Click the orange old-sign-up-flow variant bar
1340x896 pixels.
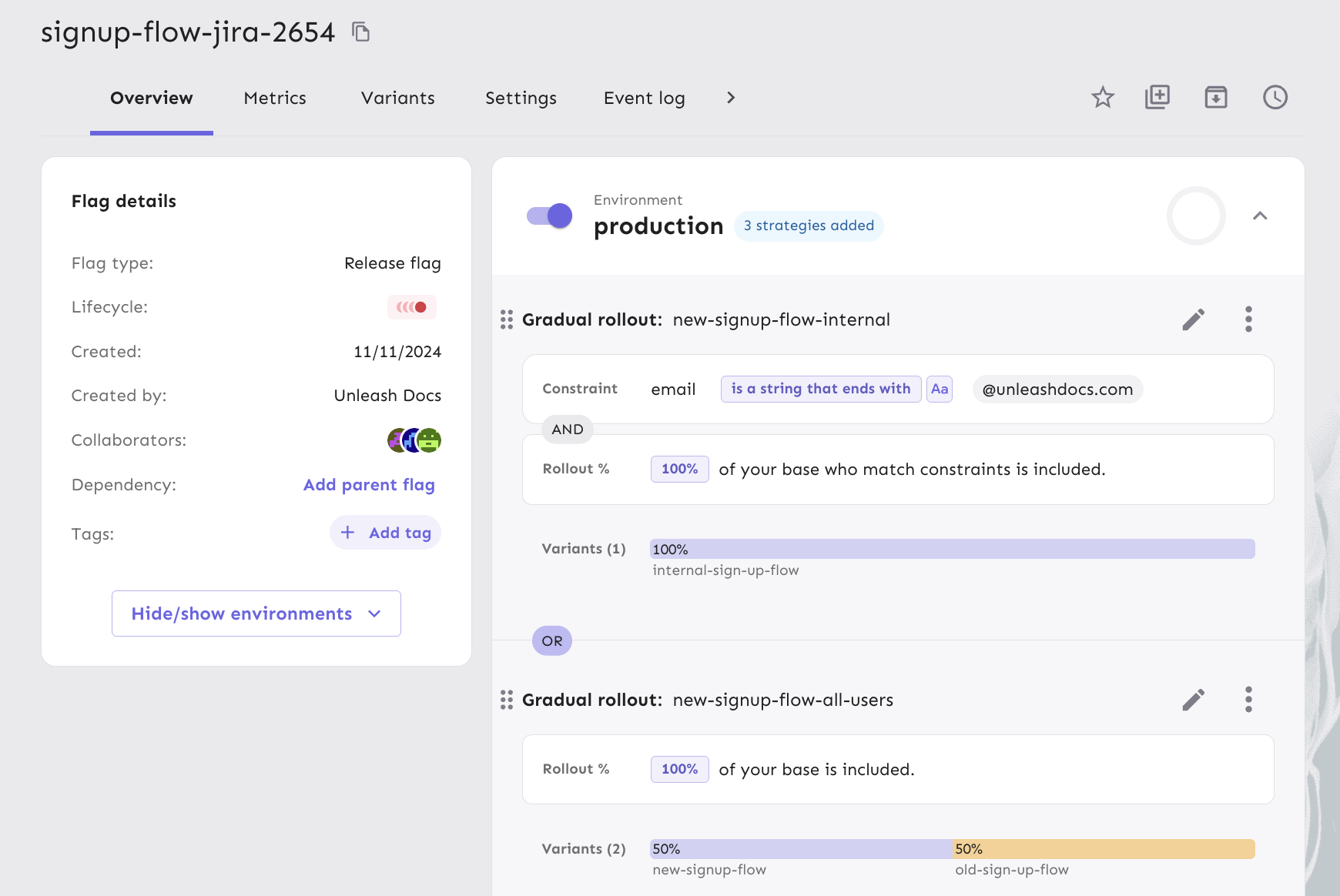[x=1104, y=849]
